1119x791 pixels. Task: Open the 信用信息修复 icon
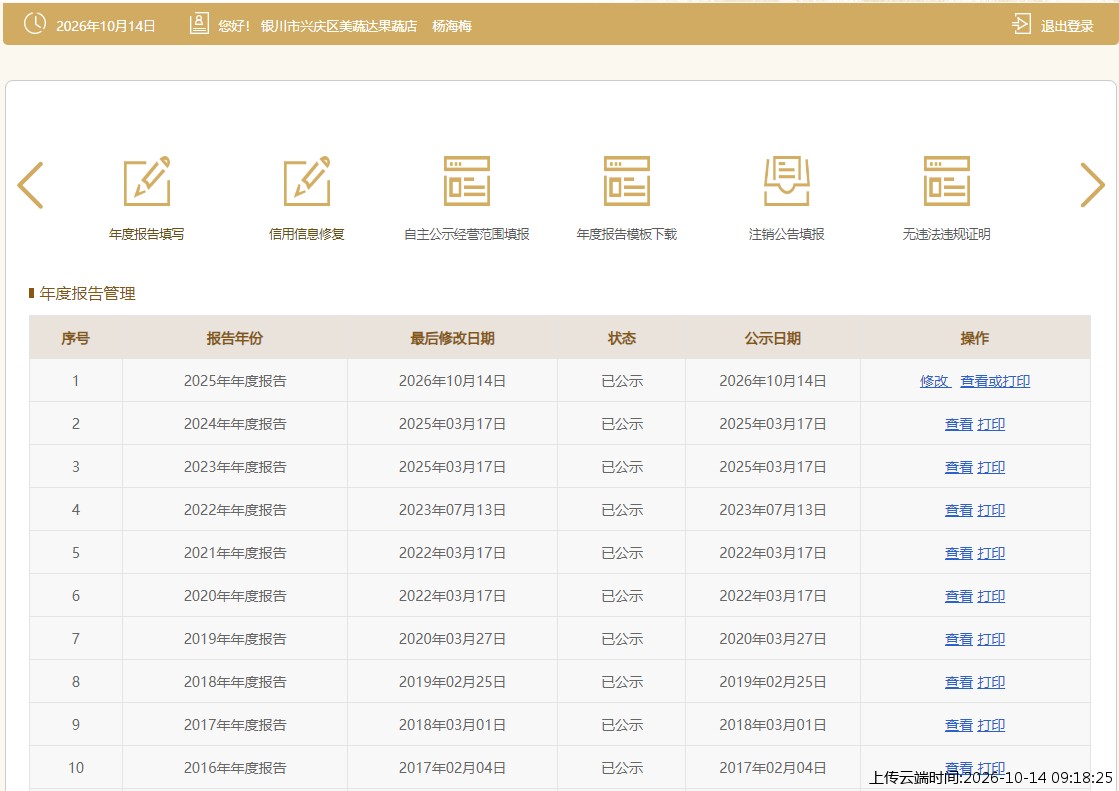pyautogui.click(x=307, y=181)
